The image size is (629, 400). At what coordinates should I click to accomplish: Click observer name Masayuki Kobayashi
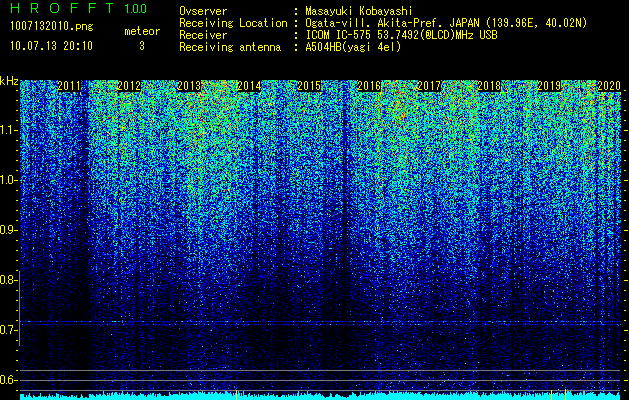click(x=359, y=11)
